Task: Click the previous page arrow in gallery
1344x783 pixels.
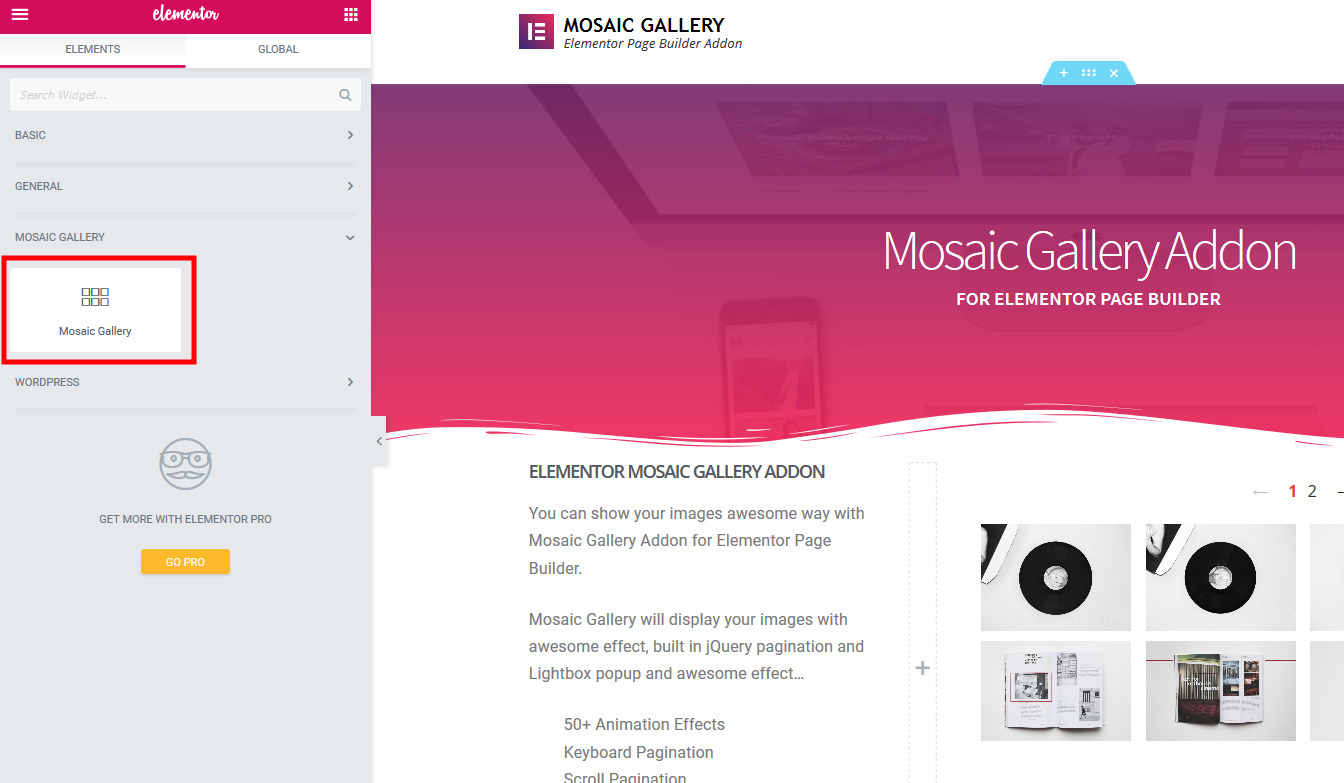Action: [x=1260, y=492]
